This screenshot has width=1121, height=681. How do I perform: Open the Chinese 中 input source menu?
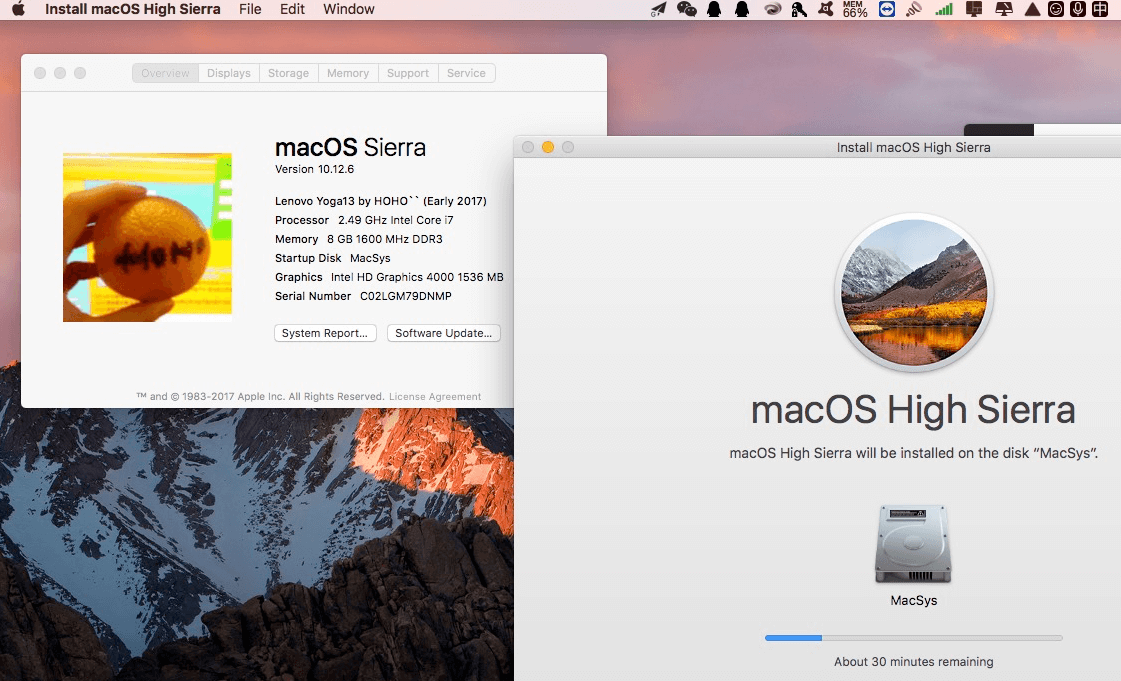(1100, 9)
